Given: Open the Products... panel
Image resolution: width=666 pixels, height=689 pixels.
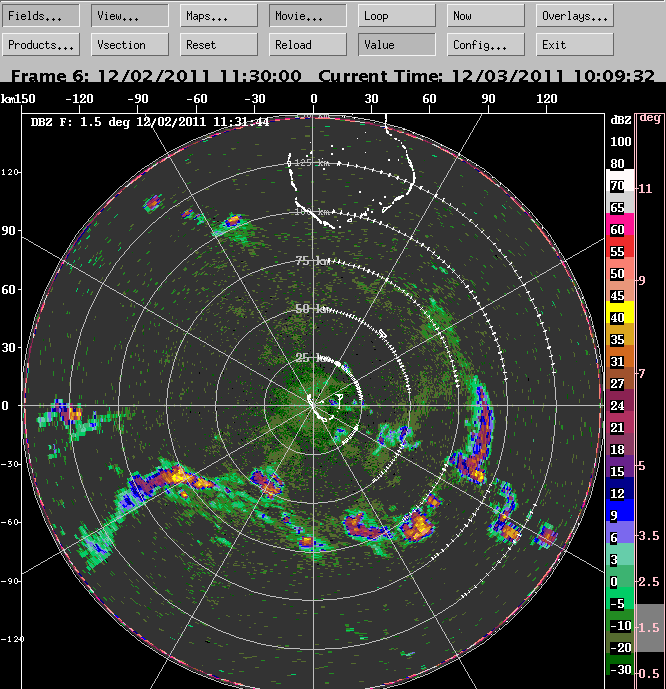Looking at the screenshot, I should tap(41, 45).
